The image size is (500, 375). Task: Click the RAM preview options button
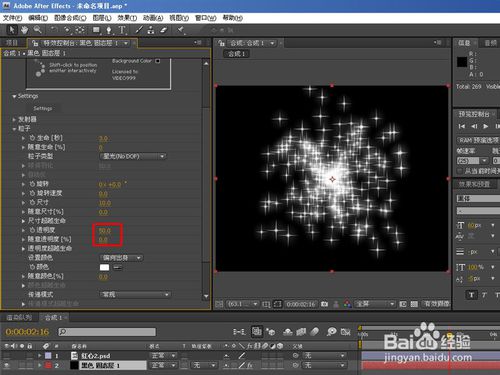tap(478, 140)
